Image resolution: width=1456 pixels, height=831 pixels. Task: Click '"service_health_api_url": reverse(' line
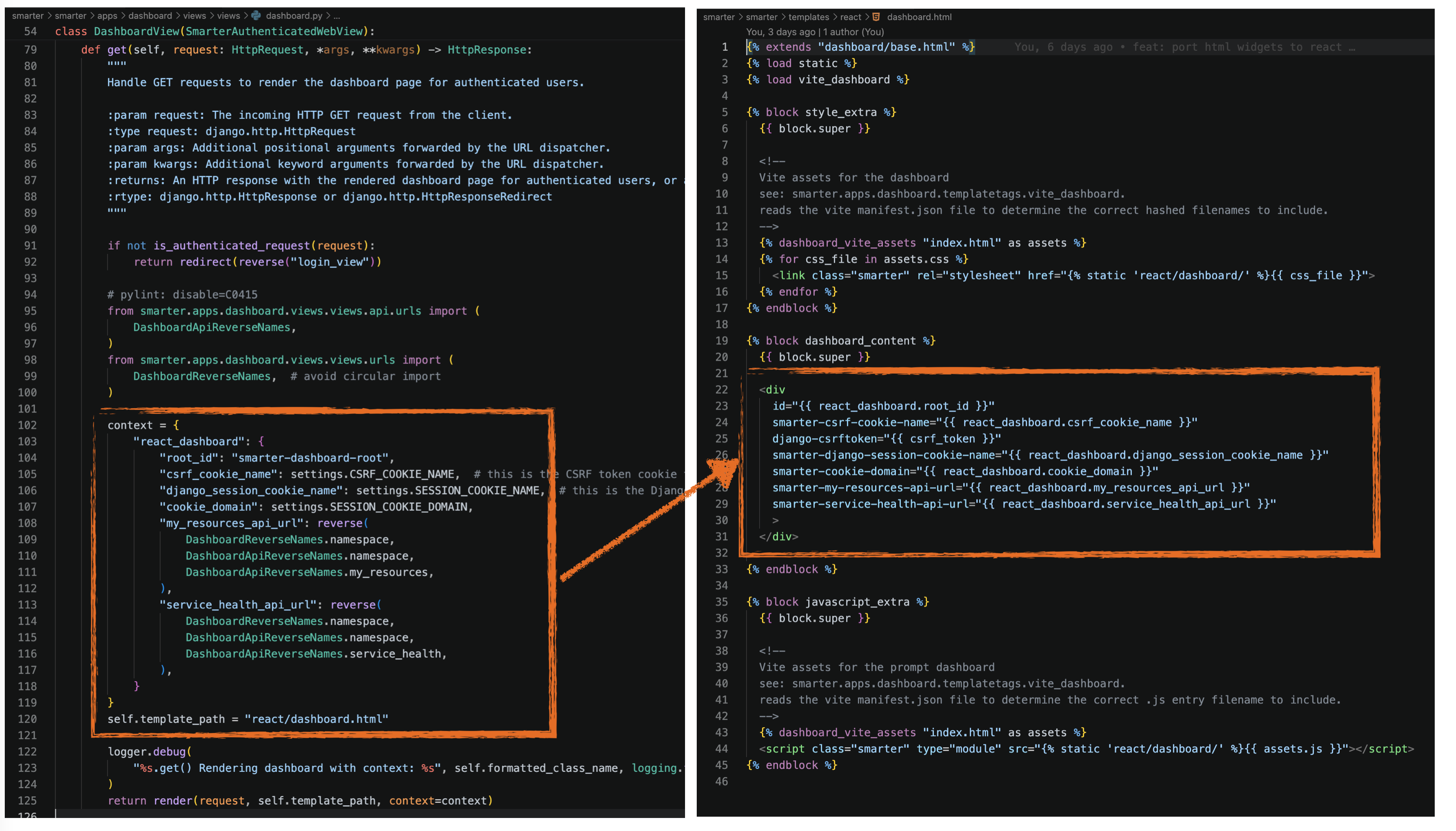271,605
